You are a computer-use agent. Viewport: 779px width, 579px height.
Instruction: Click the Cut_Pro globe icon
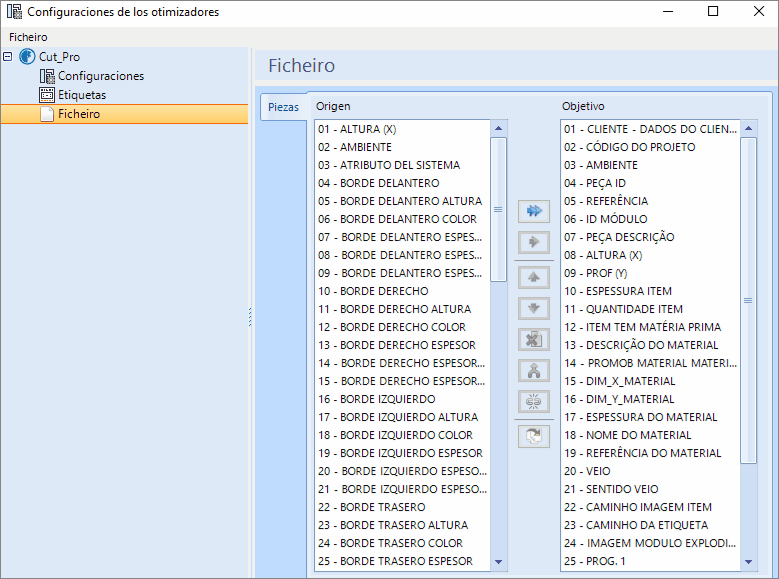[27, 57]
